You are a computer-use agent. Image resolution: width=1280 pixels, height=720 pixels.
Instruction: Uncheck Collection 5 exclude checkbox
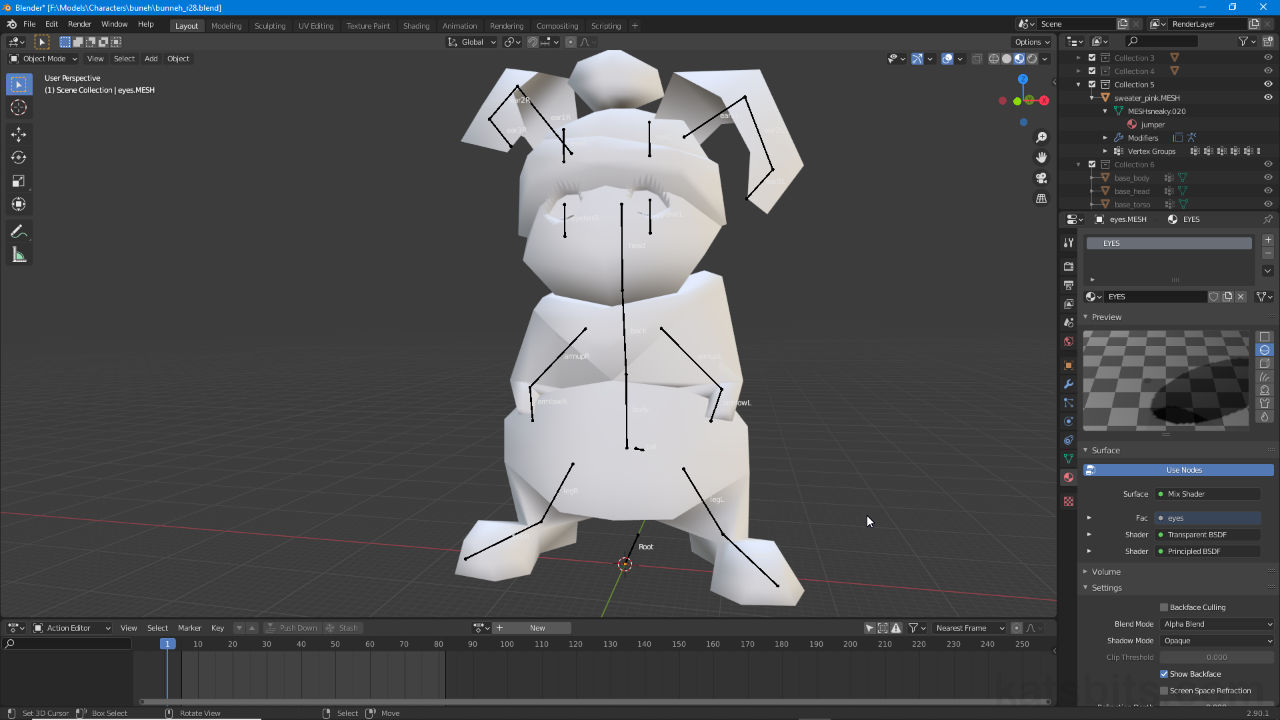click(x=1092, y=84)
